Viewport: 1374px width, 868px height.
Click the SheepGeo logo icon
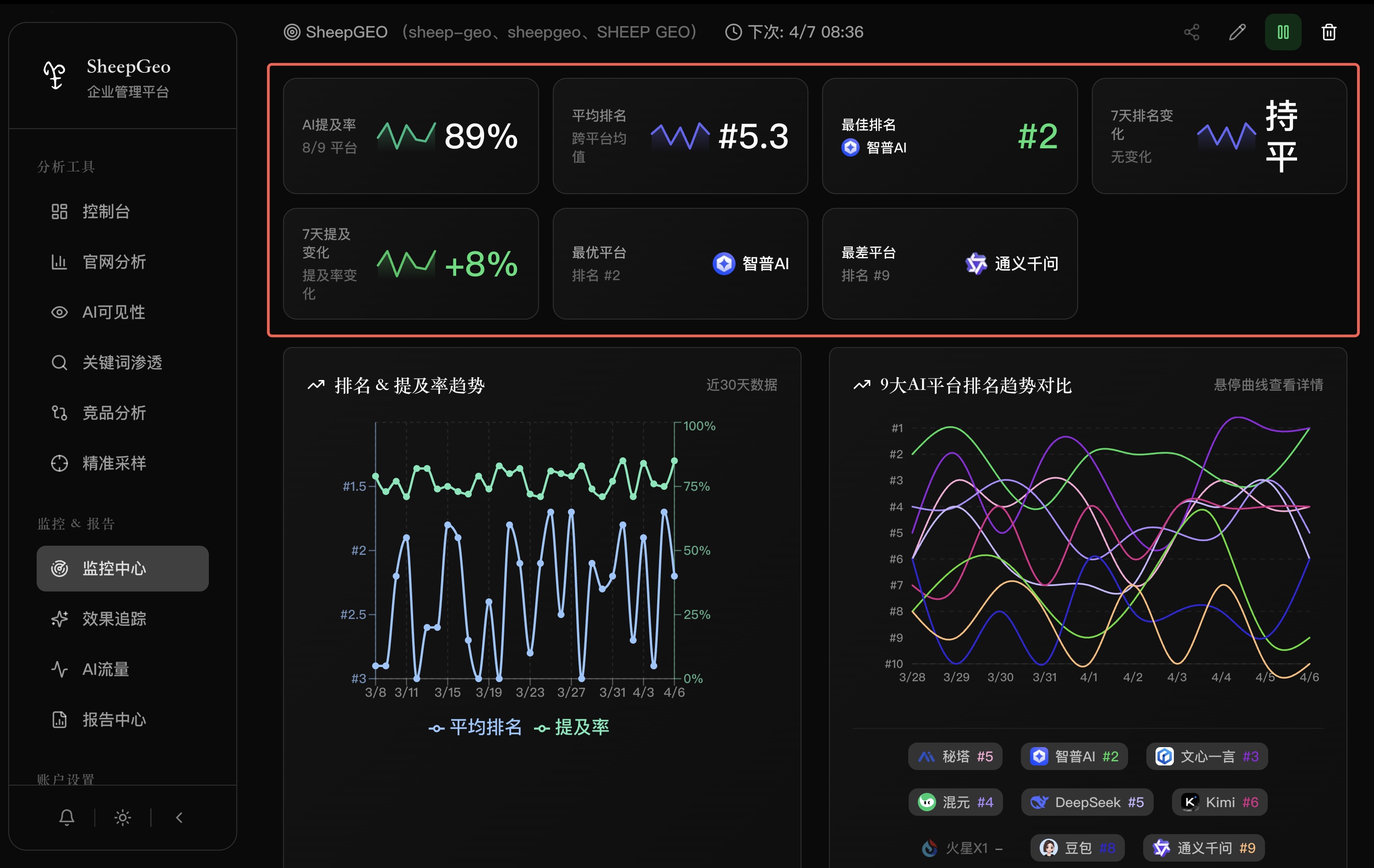pos(55,75)
